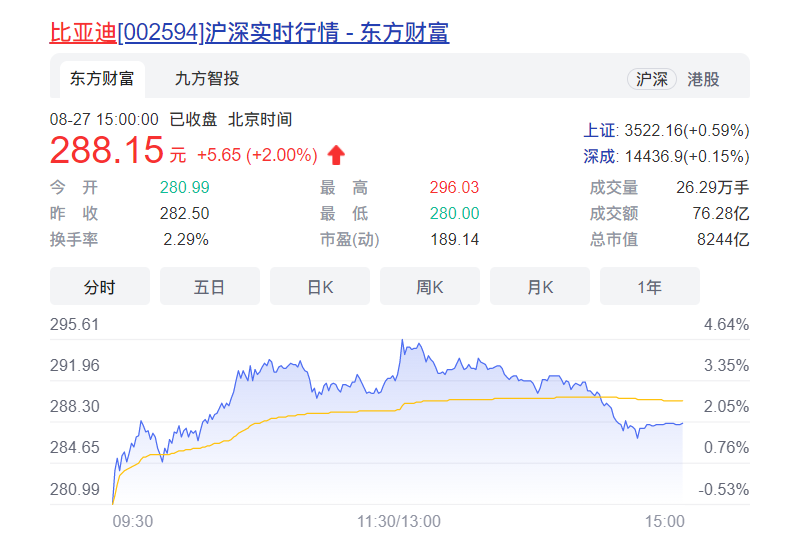The height and width of the screenshot is (543, 794).
Task: Show the 分时 intraday chart
Action: pos(100,287)
